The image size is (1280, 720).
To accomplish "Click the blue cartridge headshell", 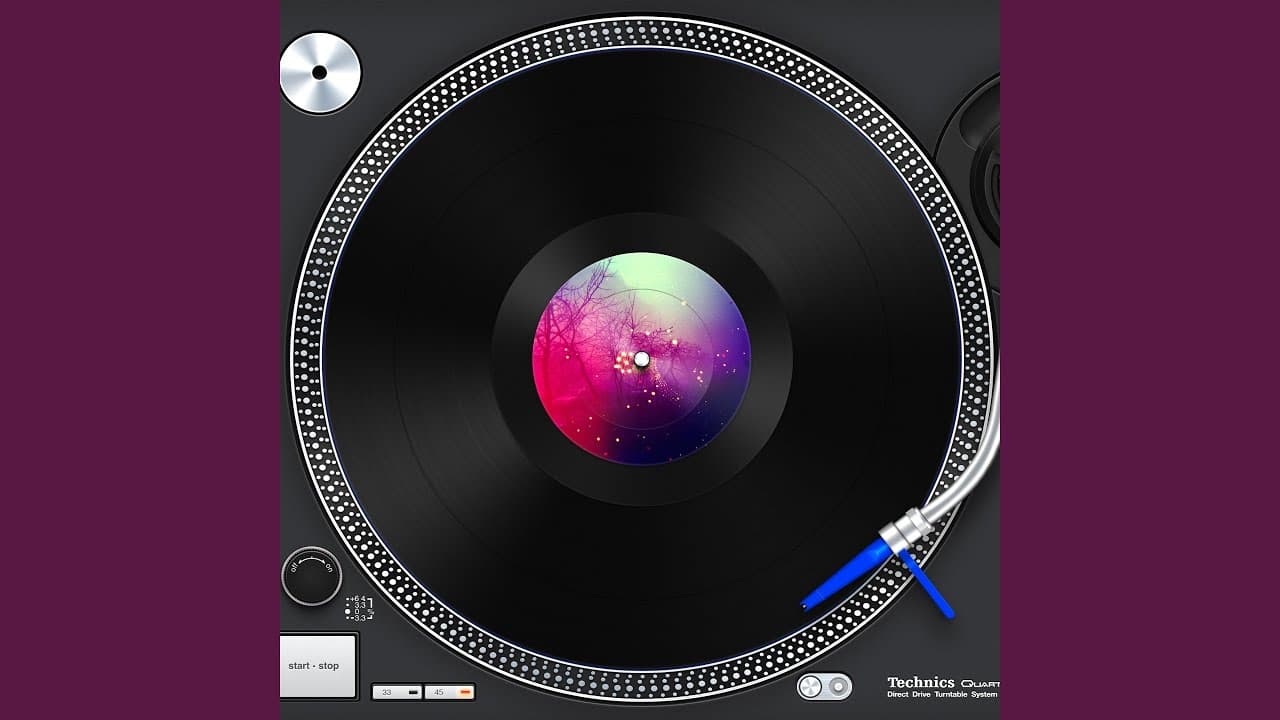I will 845,574.
